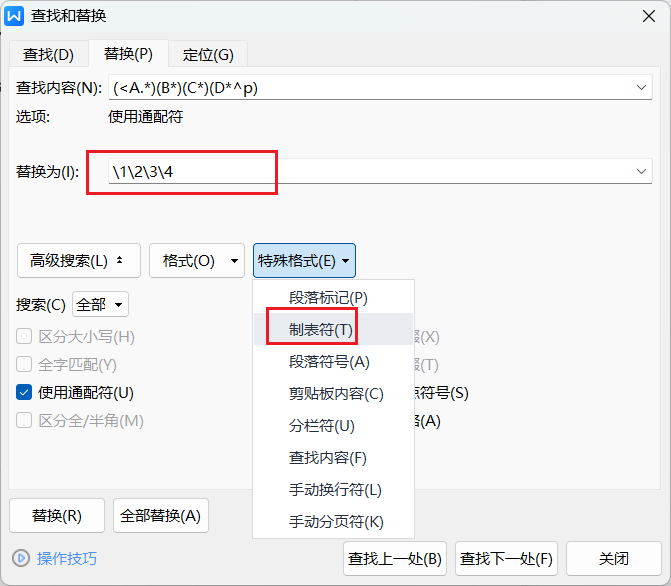Switch to the 定位 tab
671x586 pixels.
pyautogui.click(x=208, y=55)
